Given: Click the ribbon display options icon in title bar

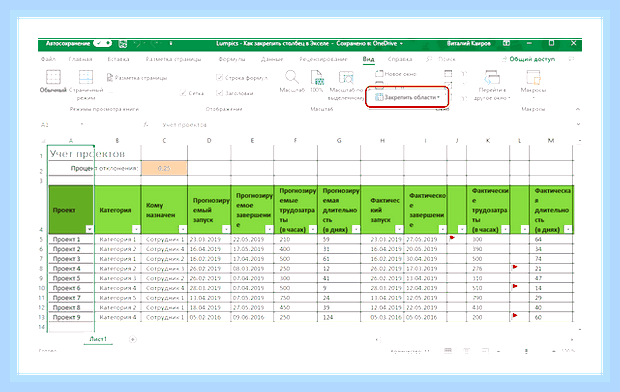Looking at the screenshot, I should [x=506, y=44].
